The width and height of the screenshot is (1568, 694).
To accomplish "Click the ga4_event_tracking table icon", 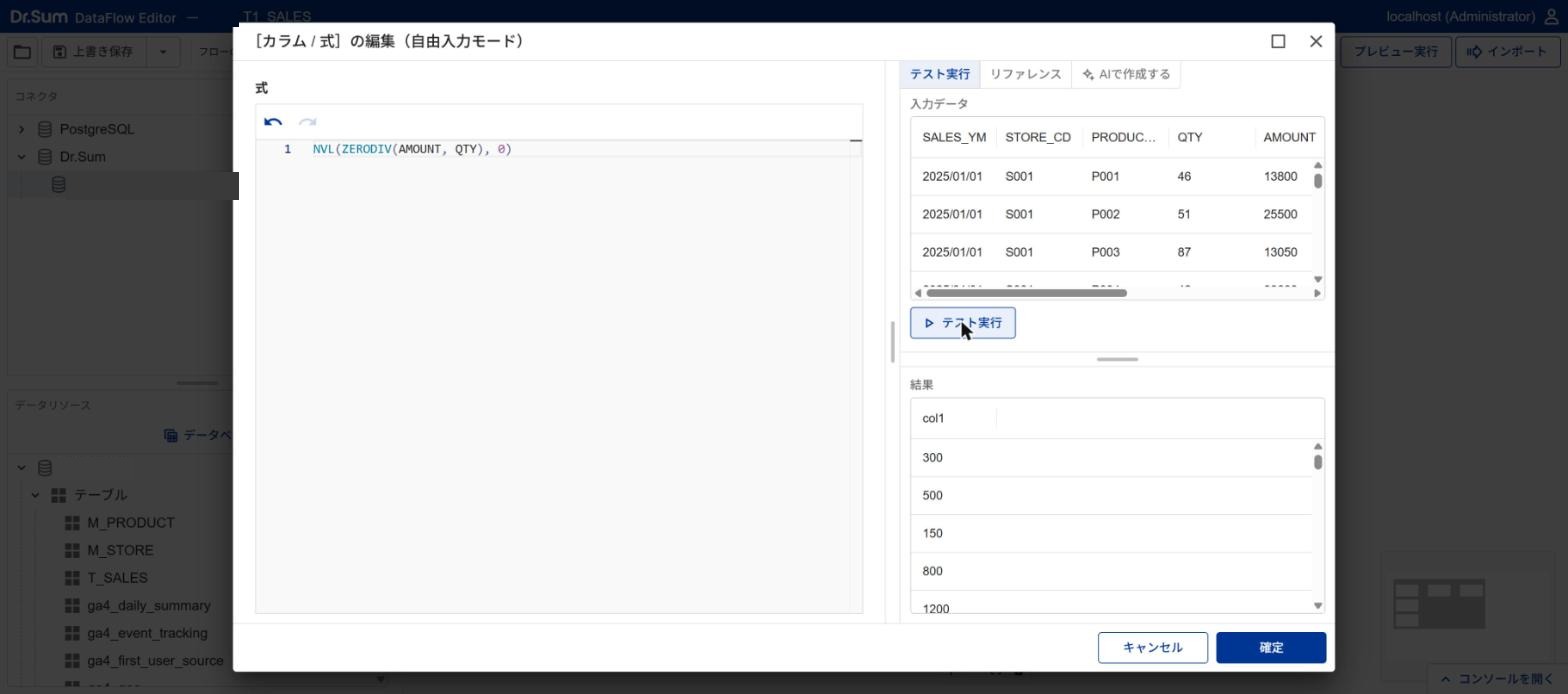I will (72, 633).
